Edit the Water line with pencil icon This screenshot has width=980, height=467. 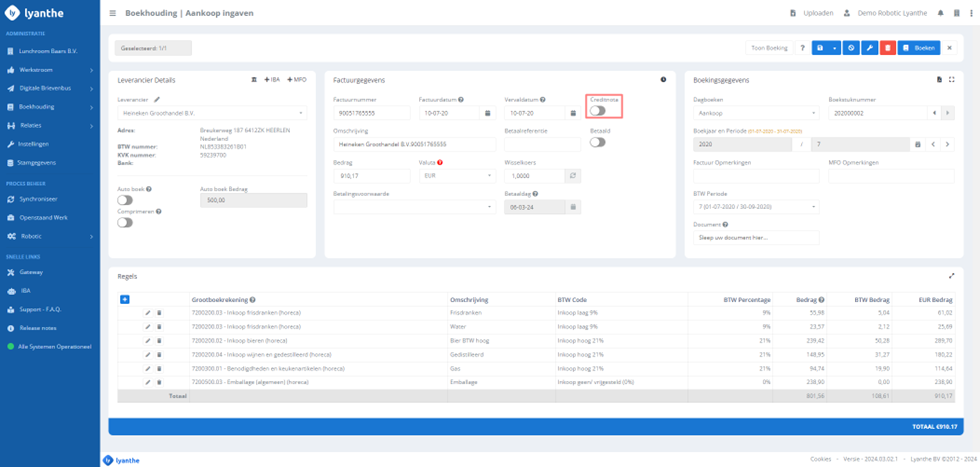coord(148,326)
